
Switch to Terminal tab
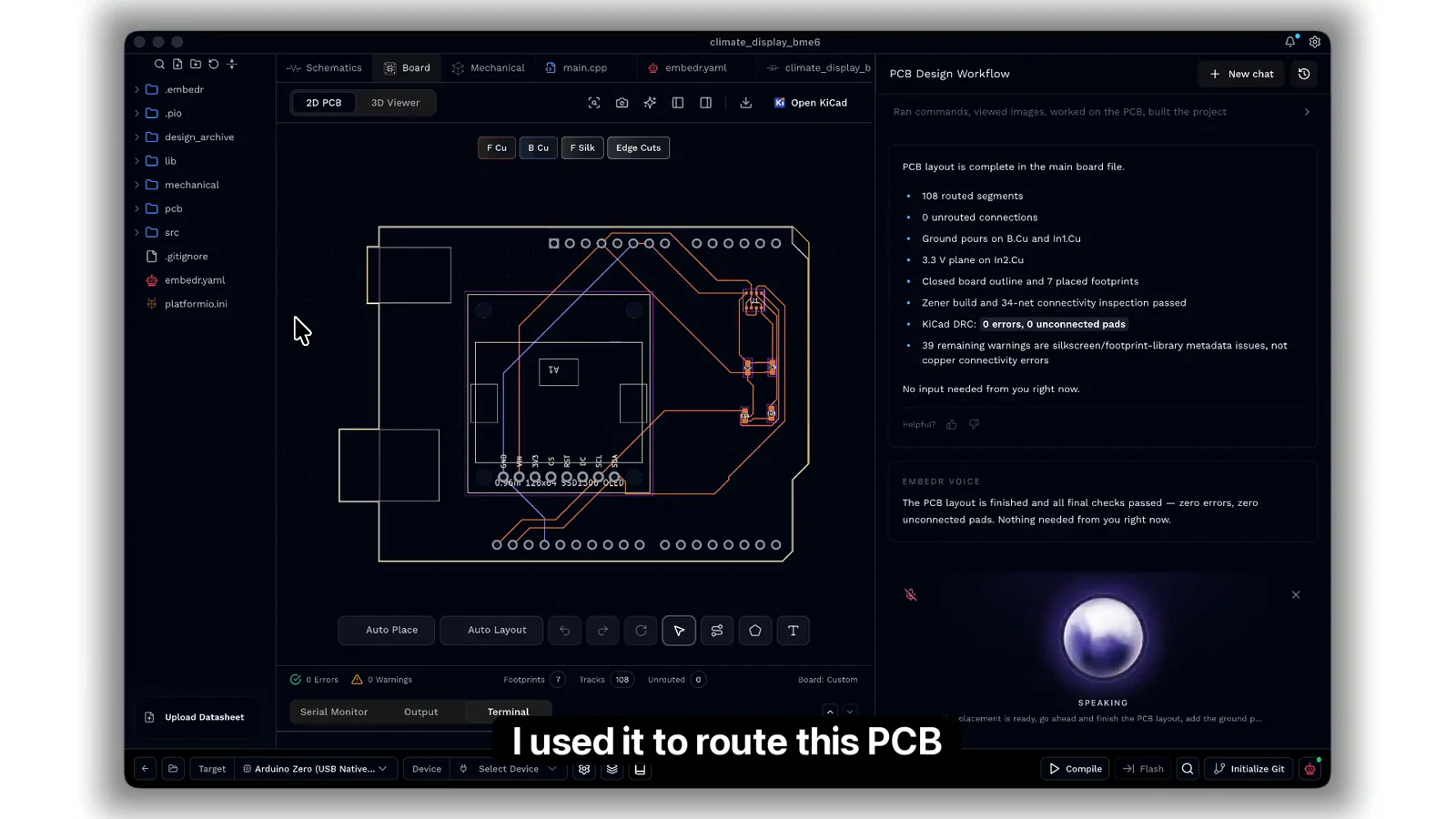[508, 712]
